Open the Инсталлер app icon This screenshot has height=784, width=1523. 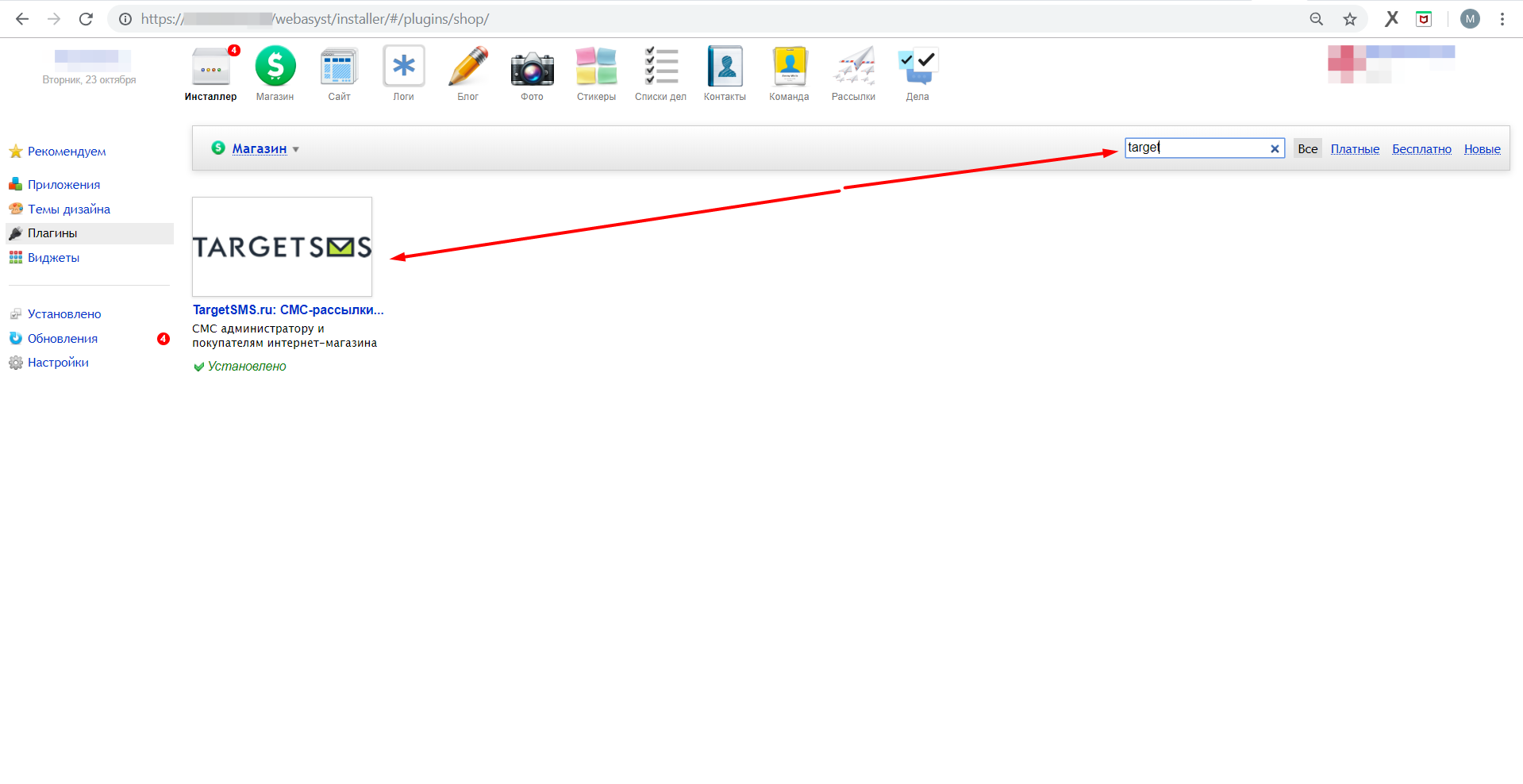pyautogui.click(x=211, y=67)
